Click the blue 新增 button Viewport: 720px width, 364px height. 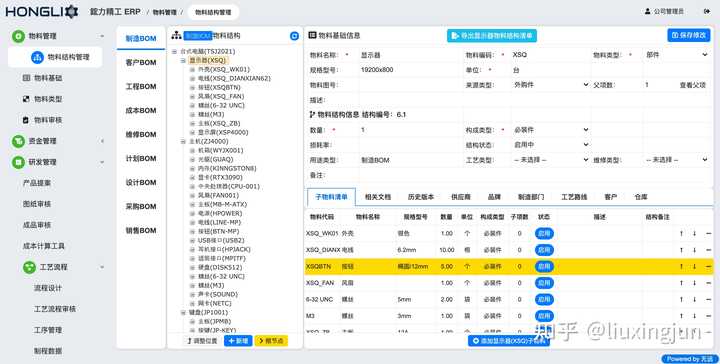pyautogui.click(x=238, y=341)
